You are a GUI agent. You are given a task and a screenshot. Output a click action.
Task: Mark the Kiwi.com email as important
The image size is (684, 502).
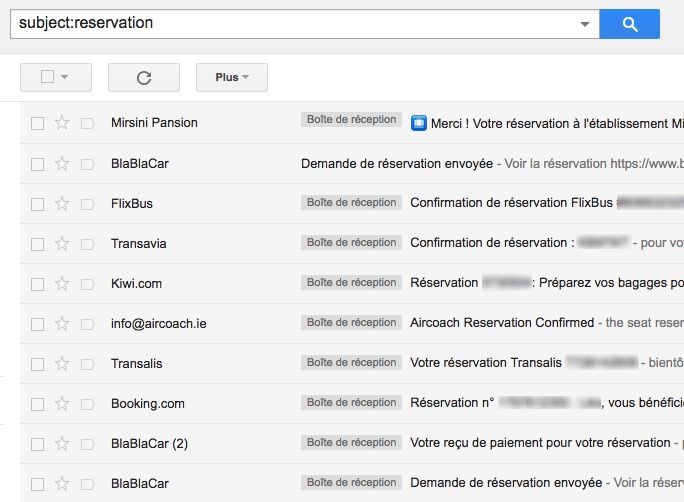87,283
